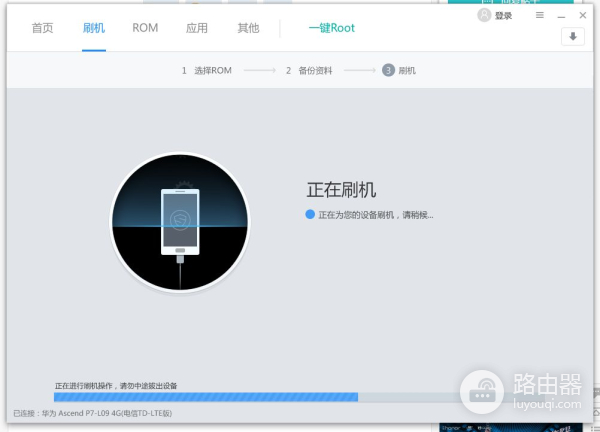Click the 一键Root link
This screenshot has height=432, width=600.
pyautogui.click(x=332, y=28)
